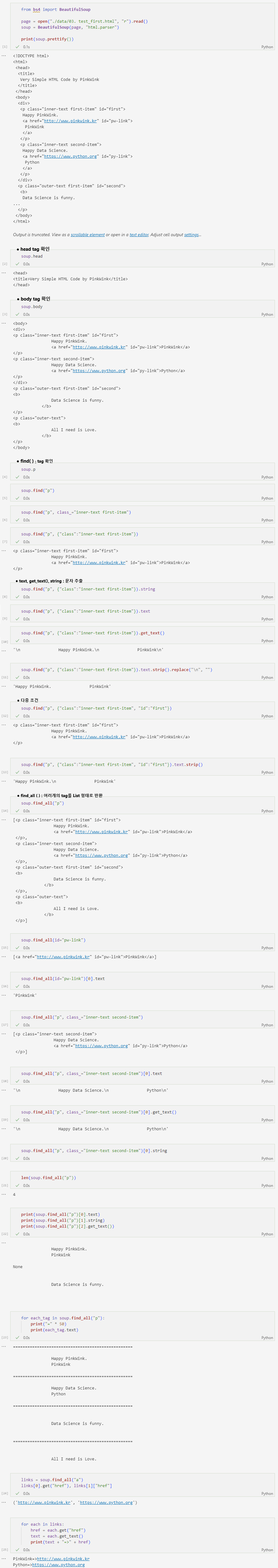Viewport: 278px width, 1568px height.
Task: Open the ellipsis menu beside the three print statements output
Action: (x=4, y=1243)
